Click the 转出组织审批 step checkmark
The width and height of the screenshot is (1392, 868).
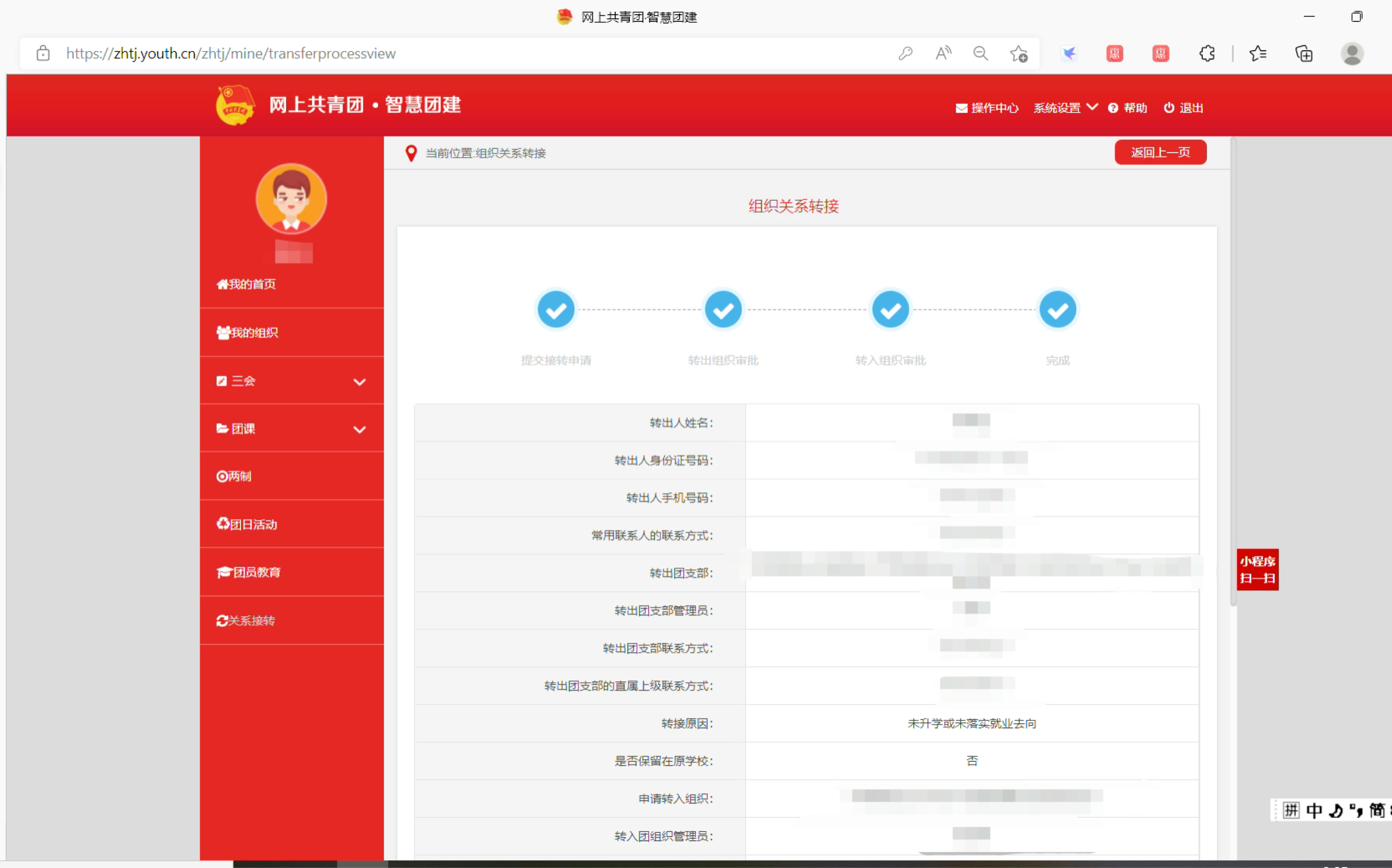pos(723,309)
